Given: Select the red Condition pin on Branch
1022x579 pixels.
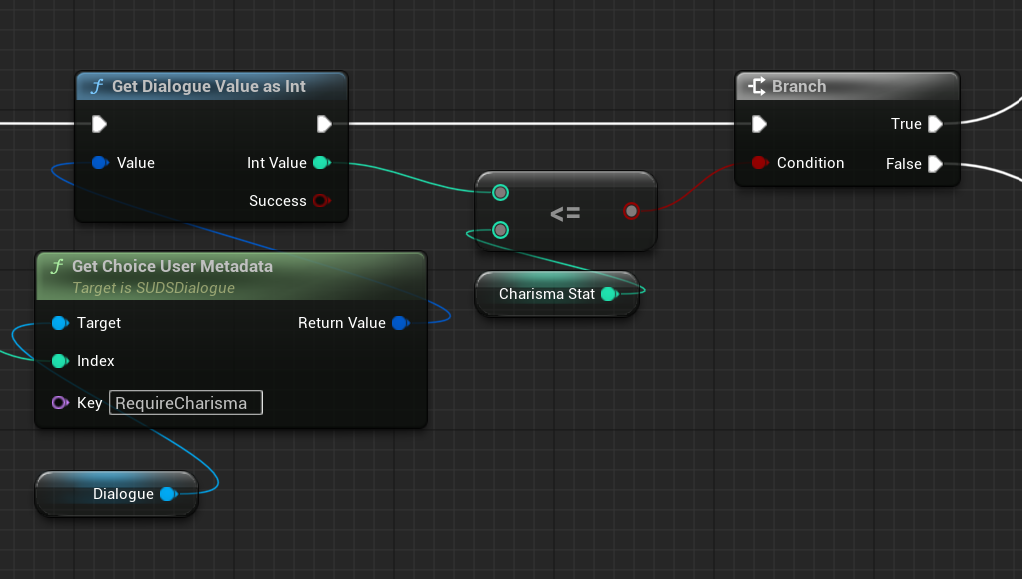Looking at the screenshot, I should coord(759,163).
